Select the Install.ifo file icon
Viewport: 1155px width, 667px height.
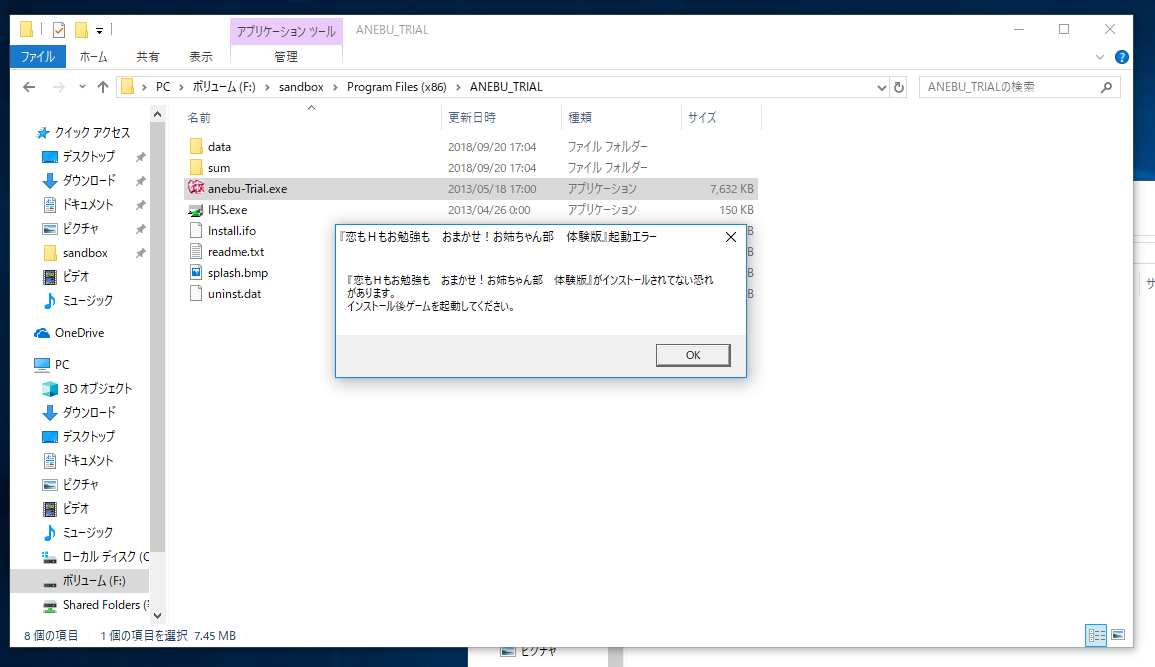[x=196, y=230]
